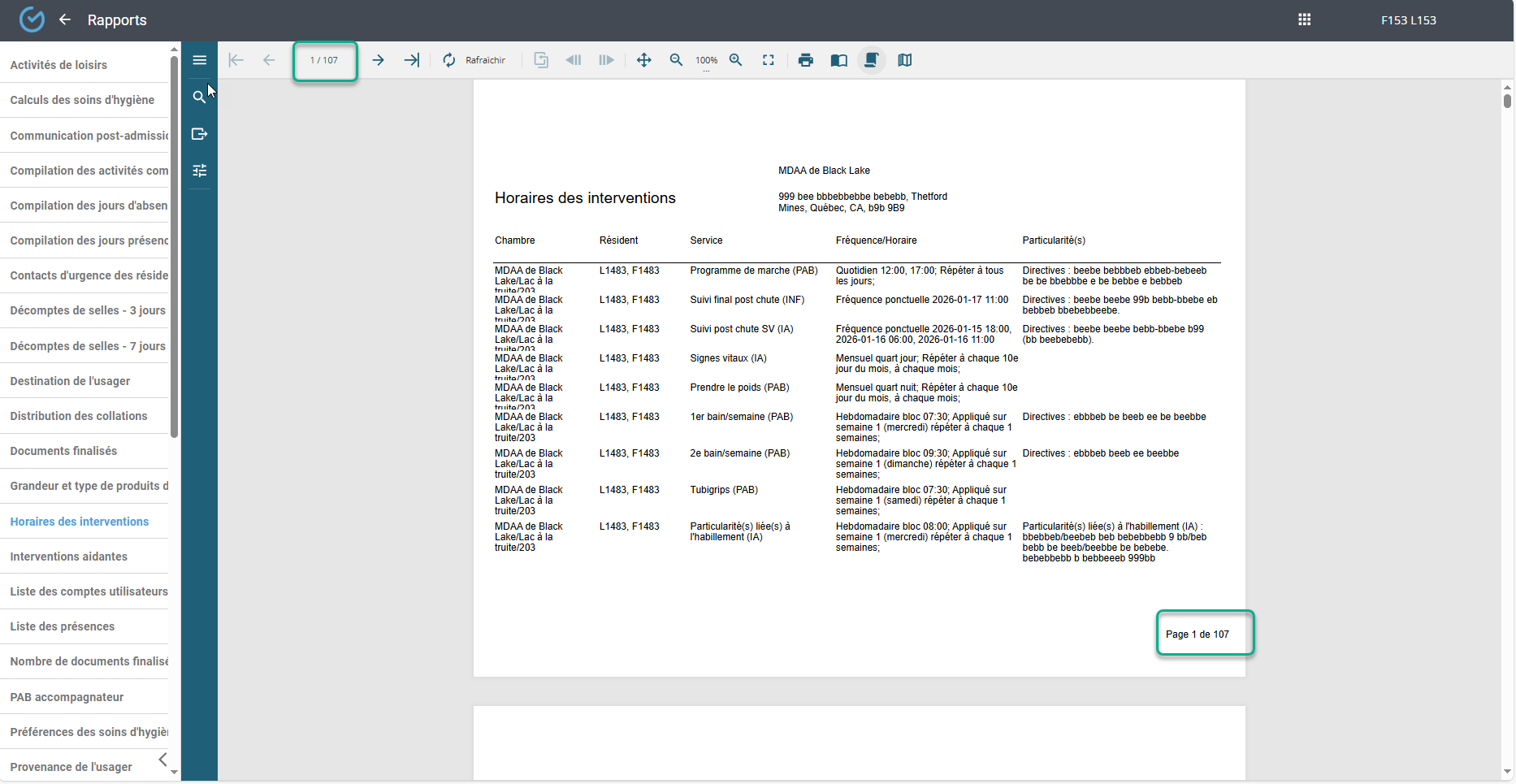Image resolution: width=1516 pixels, height=784 pixels.
Task: Switch to the multi-page galley view
Action: tap(905, 60)
